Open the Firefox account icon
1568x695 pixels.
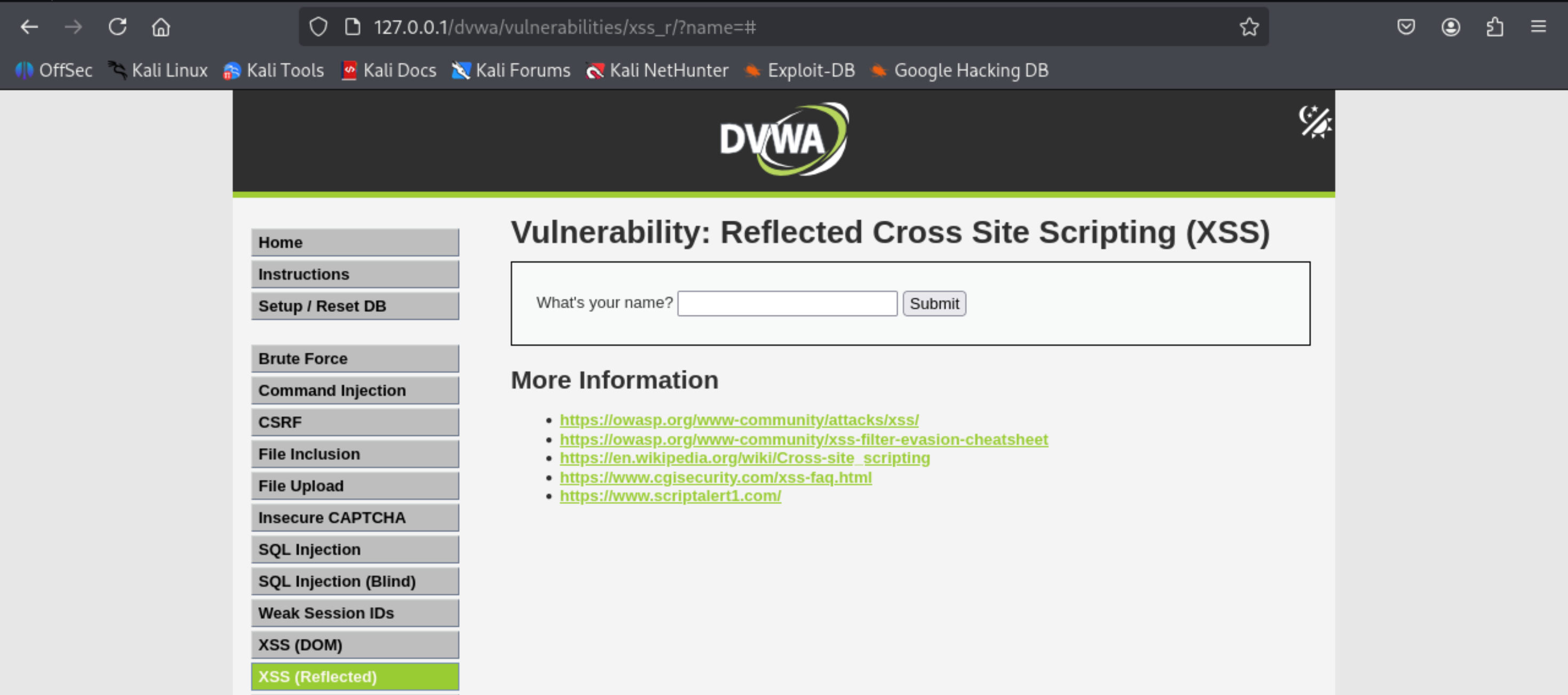pyautogui.click(x=1450, y=27)
